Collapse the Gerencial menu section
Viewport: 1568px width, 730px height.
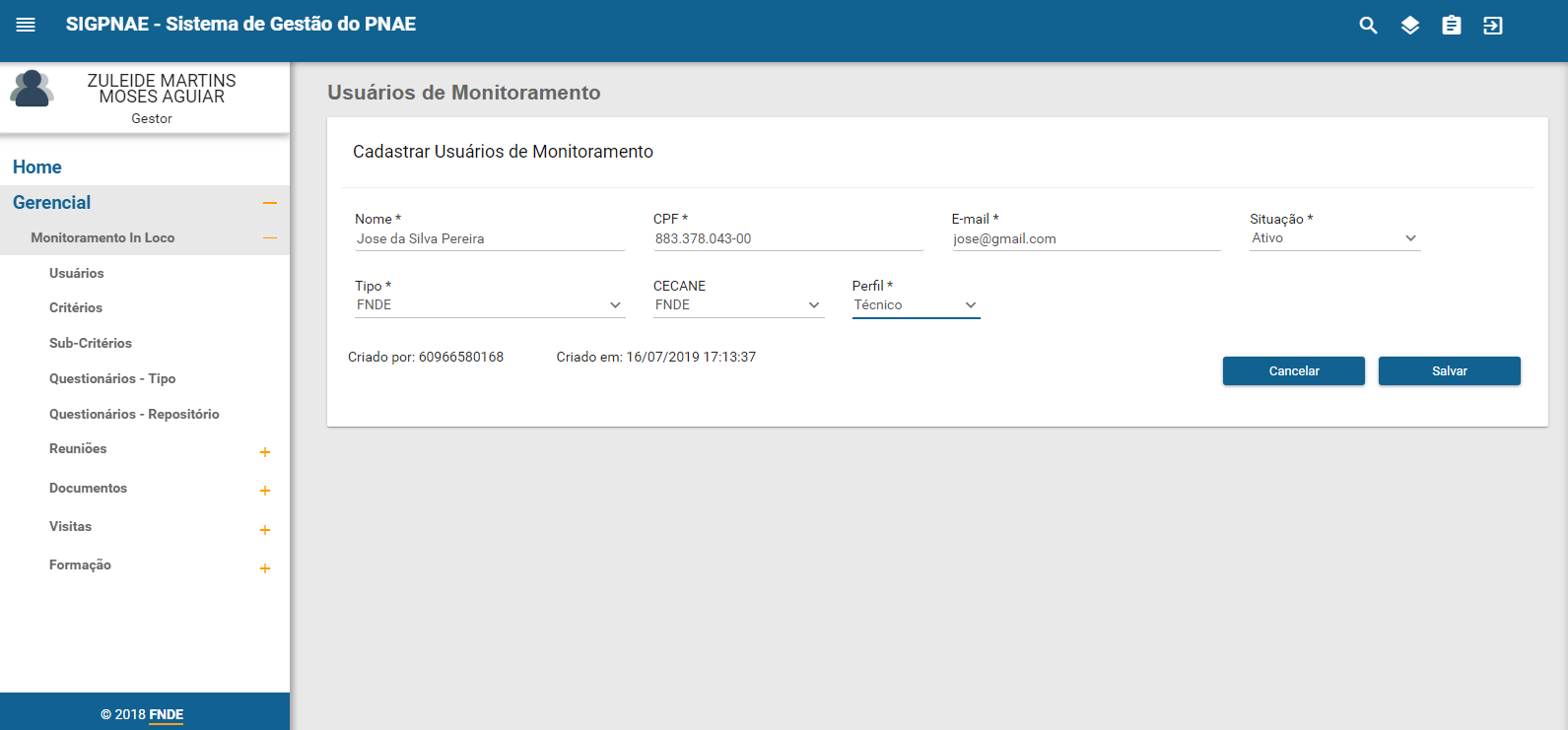[269, 203]
